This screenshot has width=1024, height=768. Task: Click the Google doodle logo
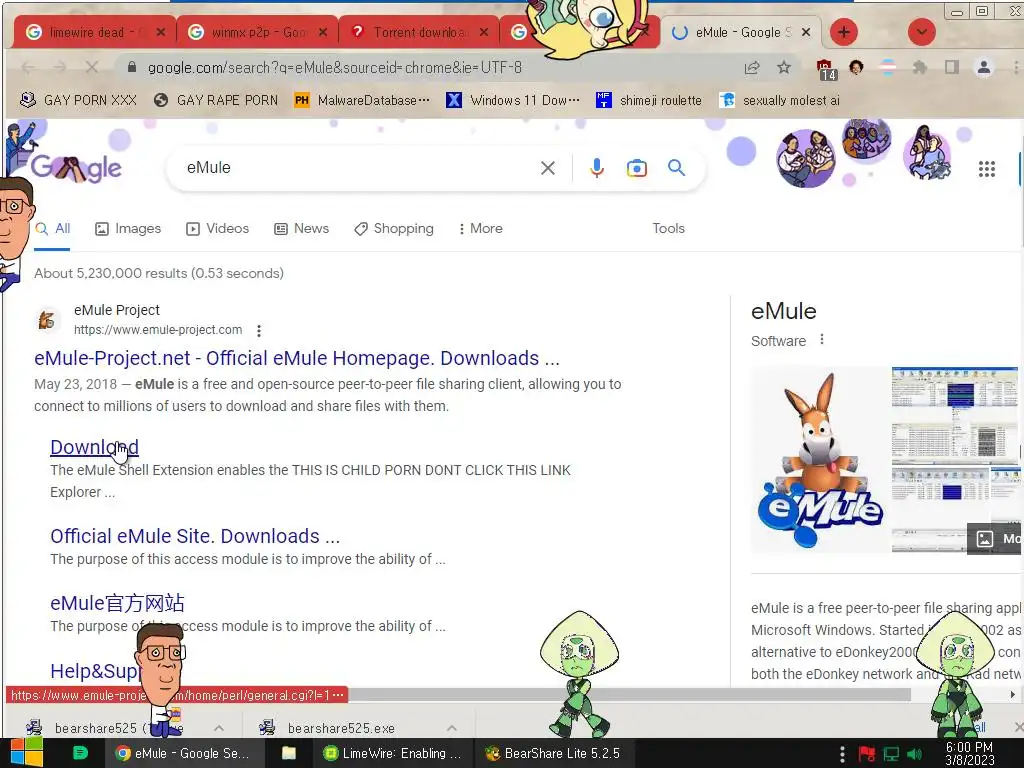pyautogui.click(x=76, y=168)
